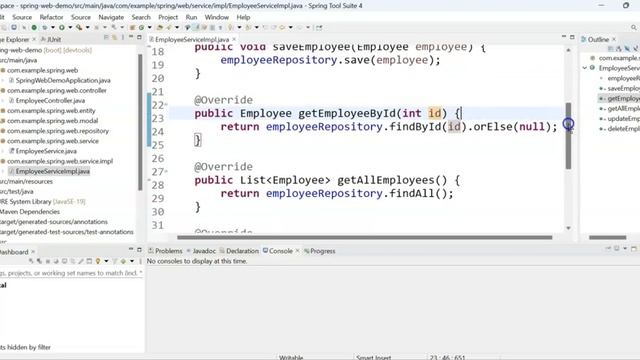
Task: Minimize the editor area
Action: (x=564, y=37)
